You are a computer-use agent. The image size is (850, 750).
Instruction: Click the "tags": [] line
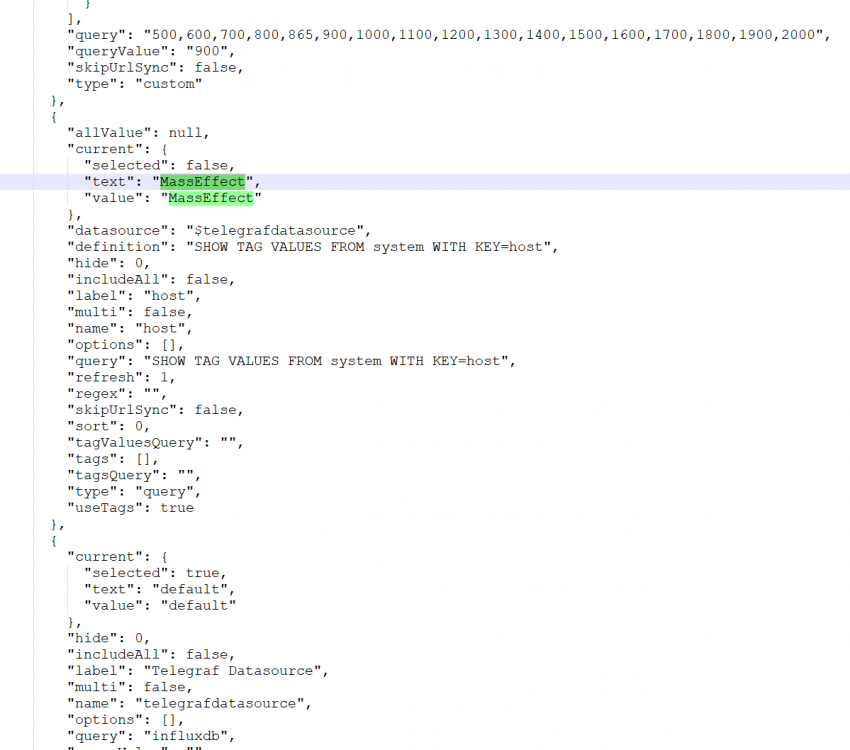[112, 459]
